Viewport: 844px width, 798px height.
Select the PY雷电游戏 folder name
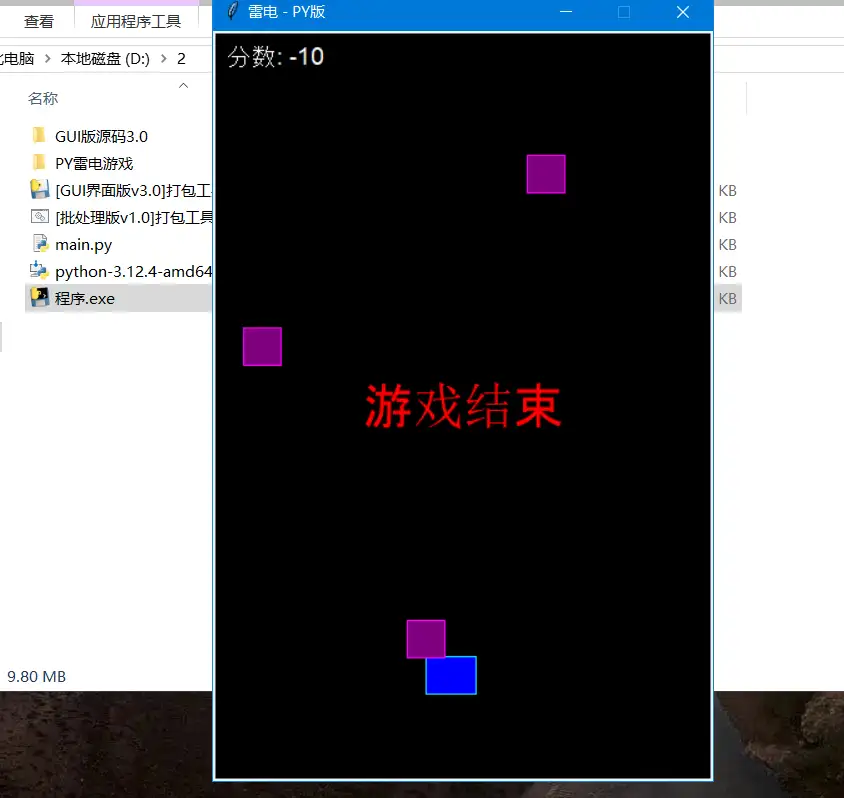[x=94, y=163]
